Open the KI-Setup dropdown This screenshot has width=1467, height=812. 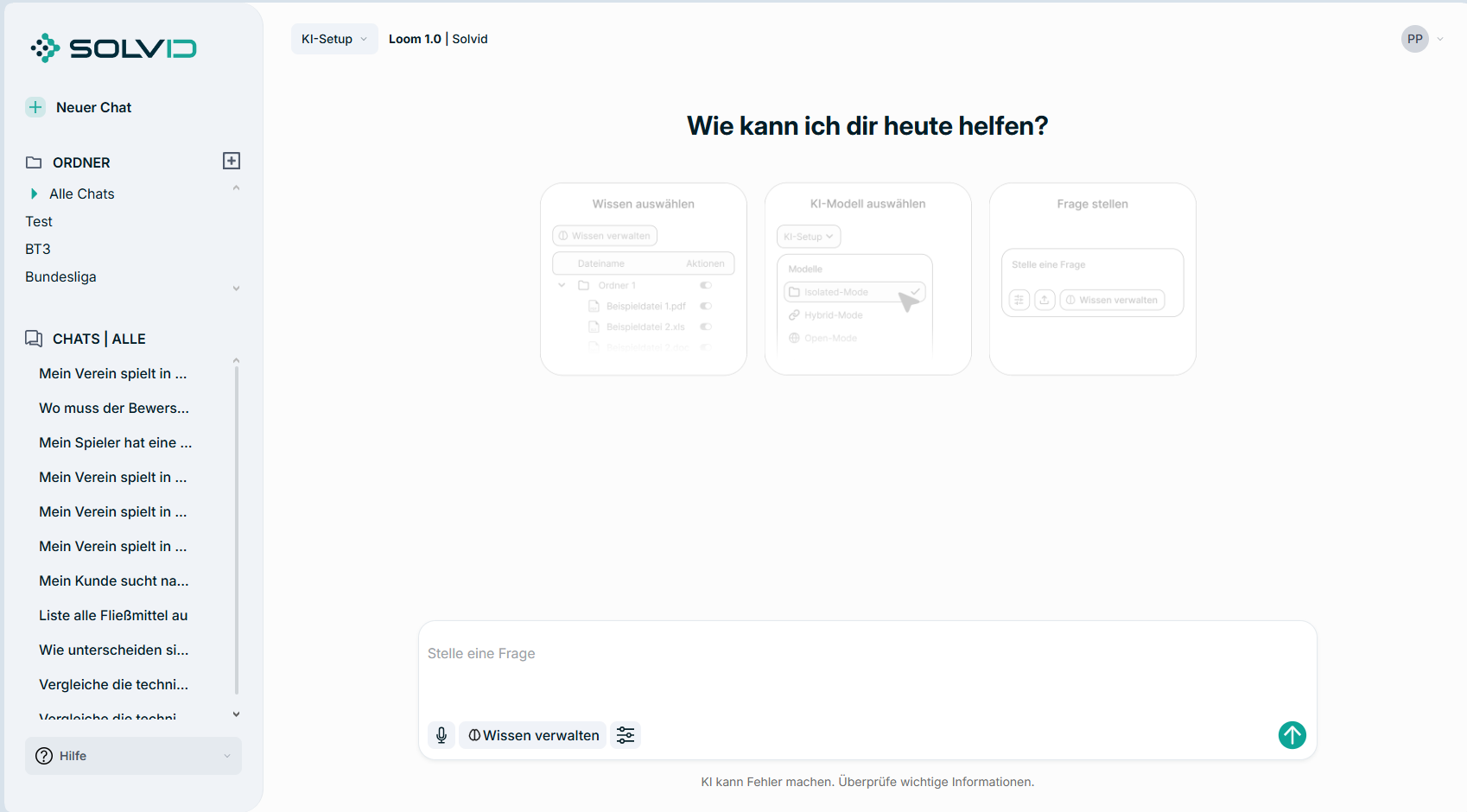(x=333, y=38)
